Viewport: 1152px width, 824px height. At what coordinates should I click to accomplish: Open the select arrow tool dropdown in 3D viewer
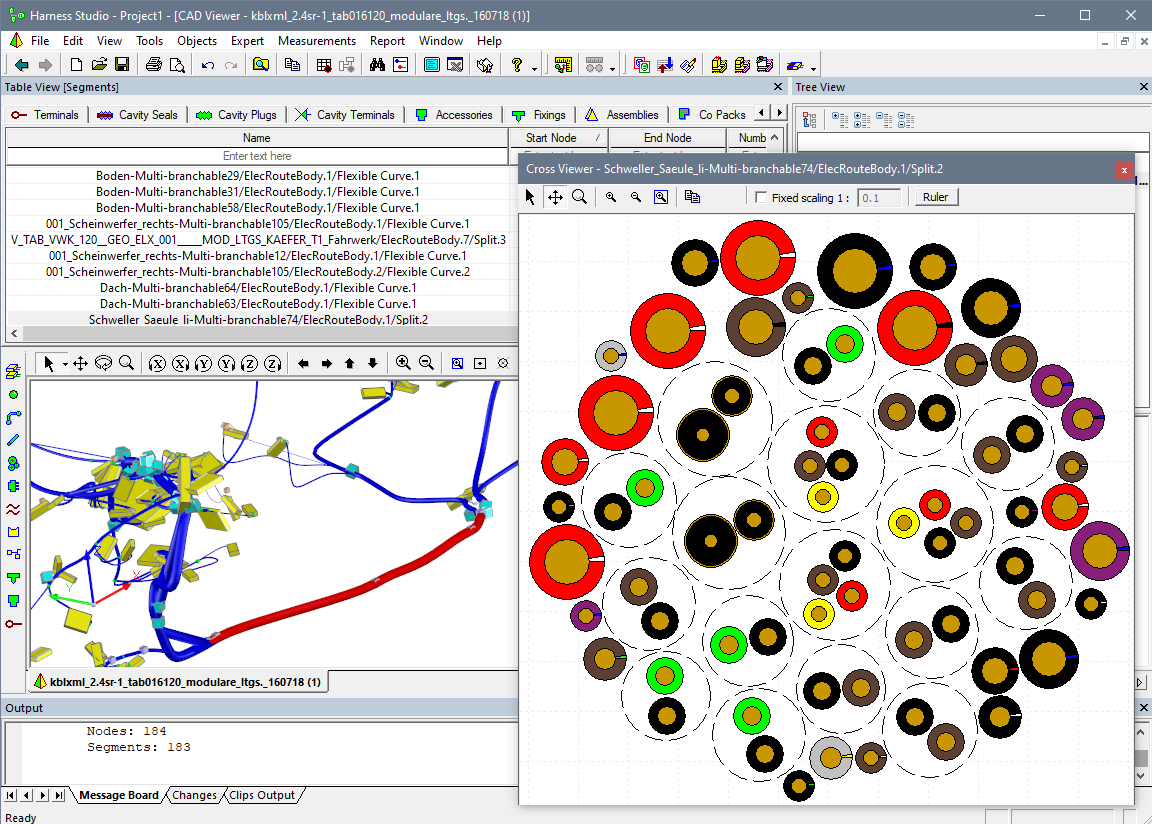click(65, 364)
